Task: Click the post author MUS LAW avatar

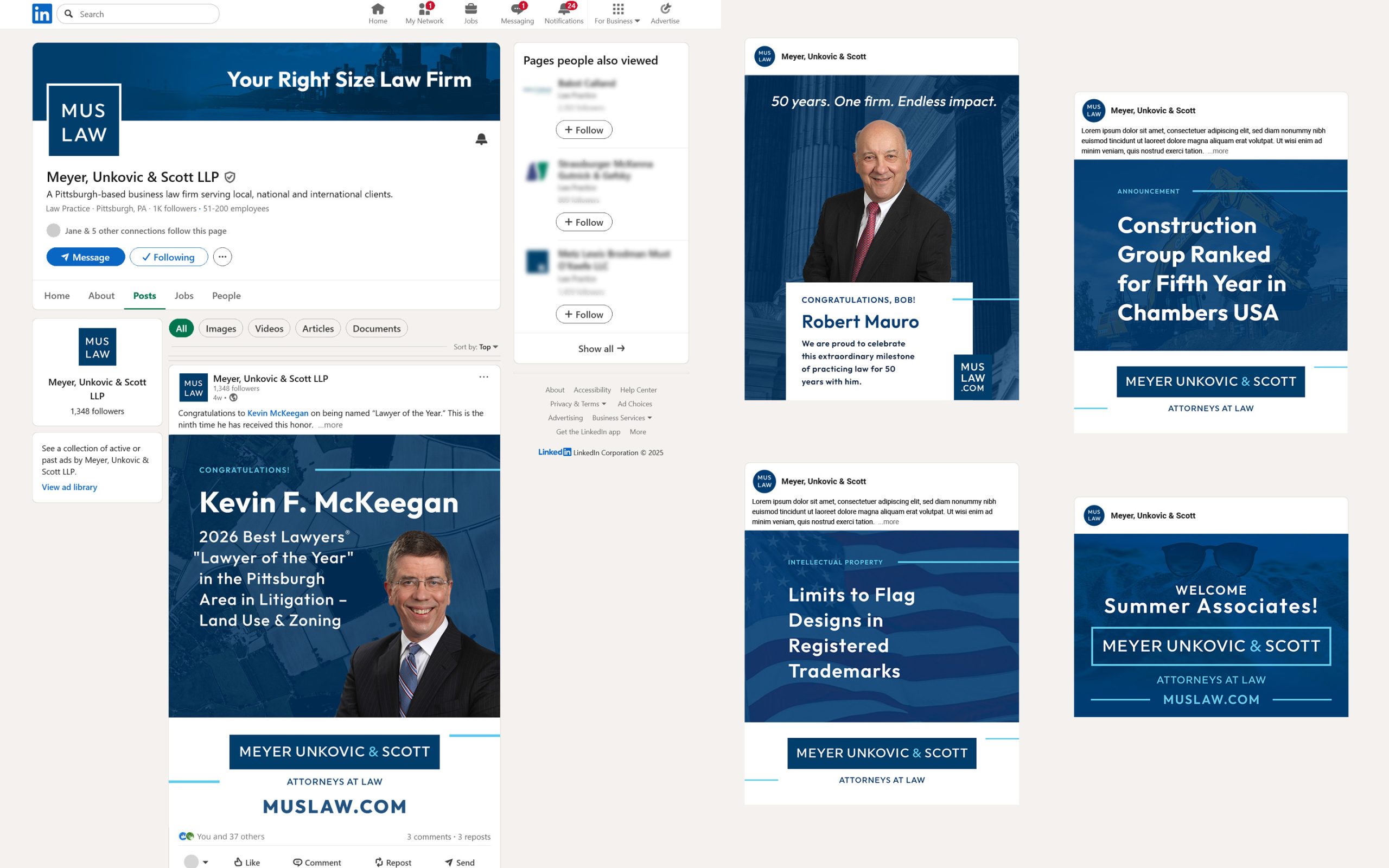Action: coord(193,387)
